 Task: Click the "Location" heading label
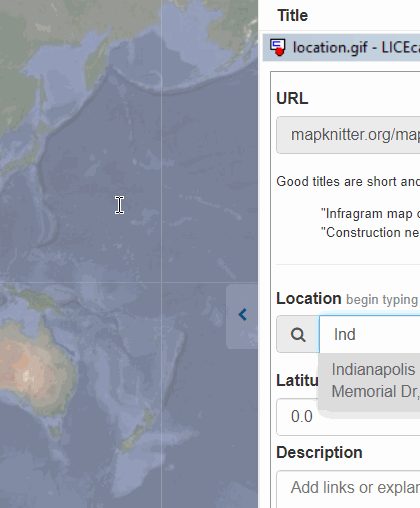309,299
